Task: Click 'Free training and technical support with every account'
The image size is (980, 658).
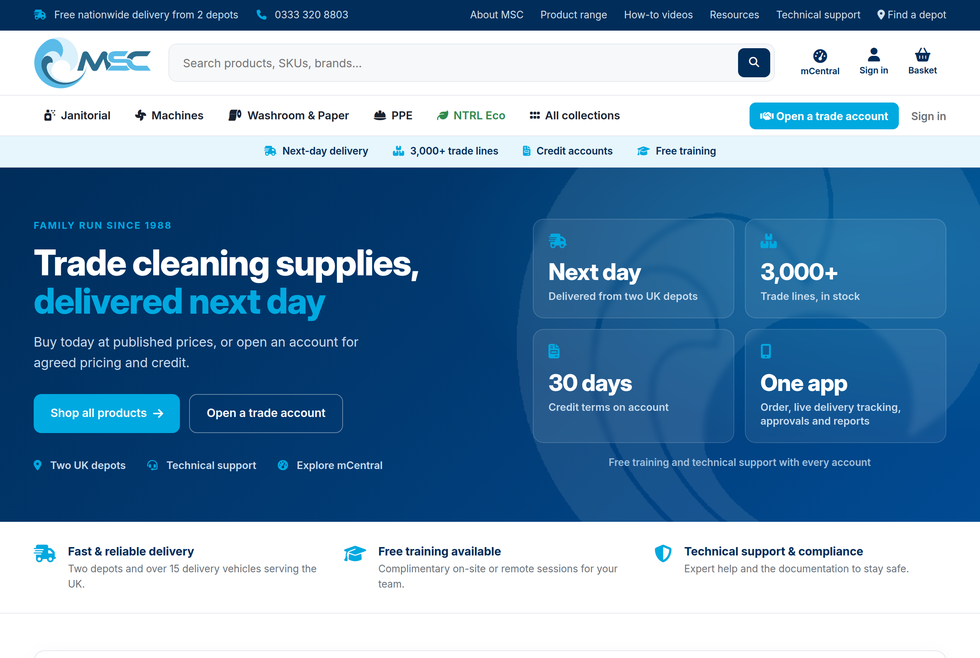Action: [739, 462]
